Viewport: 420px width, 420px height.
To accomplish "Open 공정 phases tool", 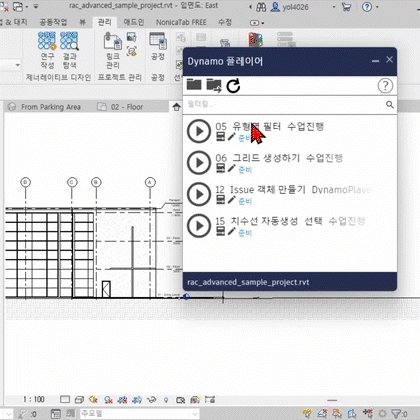I will [x=158, y=47].
